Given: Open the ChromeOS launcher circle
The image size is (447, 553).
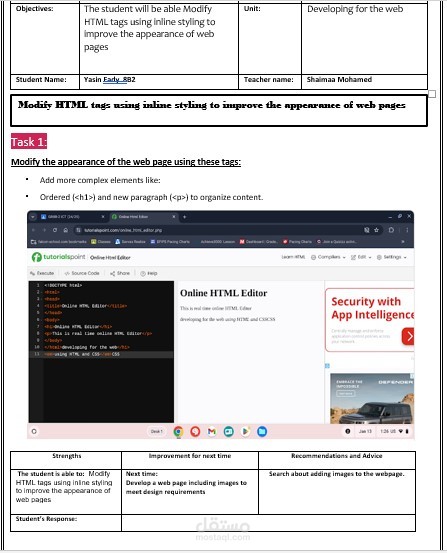Looking at the screenshot, I should pos(34,431).
